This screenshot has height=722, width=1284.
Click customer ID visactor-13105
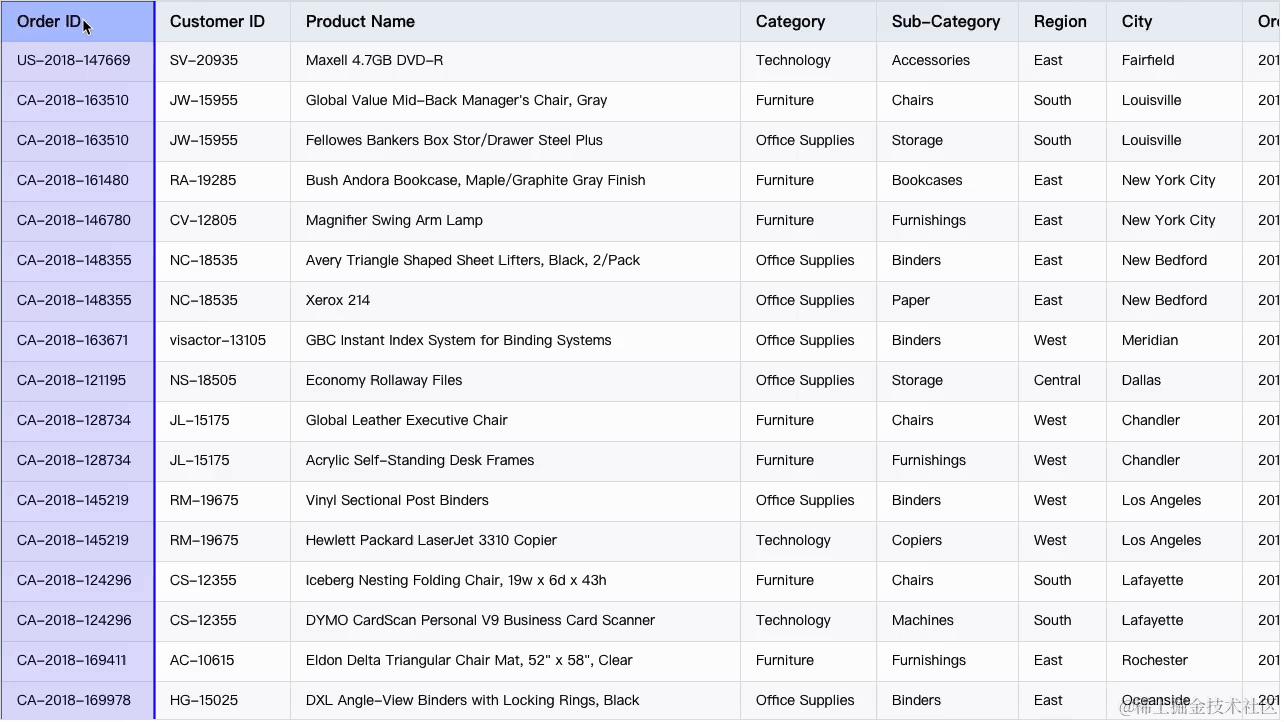(216, 340)
